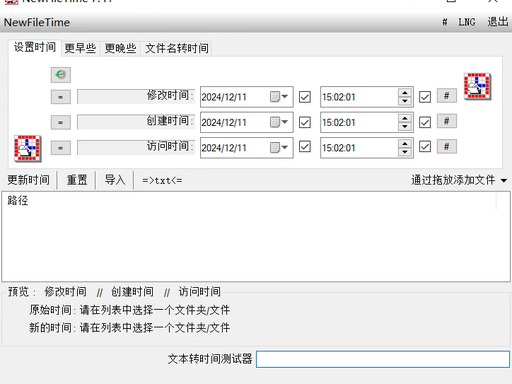This screenshot has height=384, width=512.
Task: Open the 创建时间 date picker dropdown
Action: click(279, 122)
